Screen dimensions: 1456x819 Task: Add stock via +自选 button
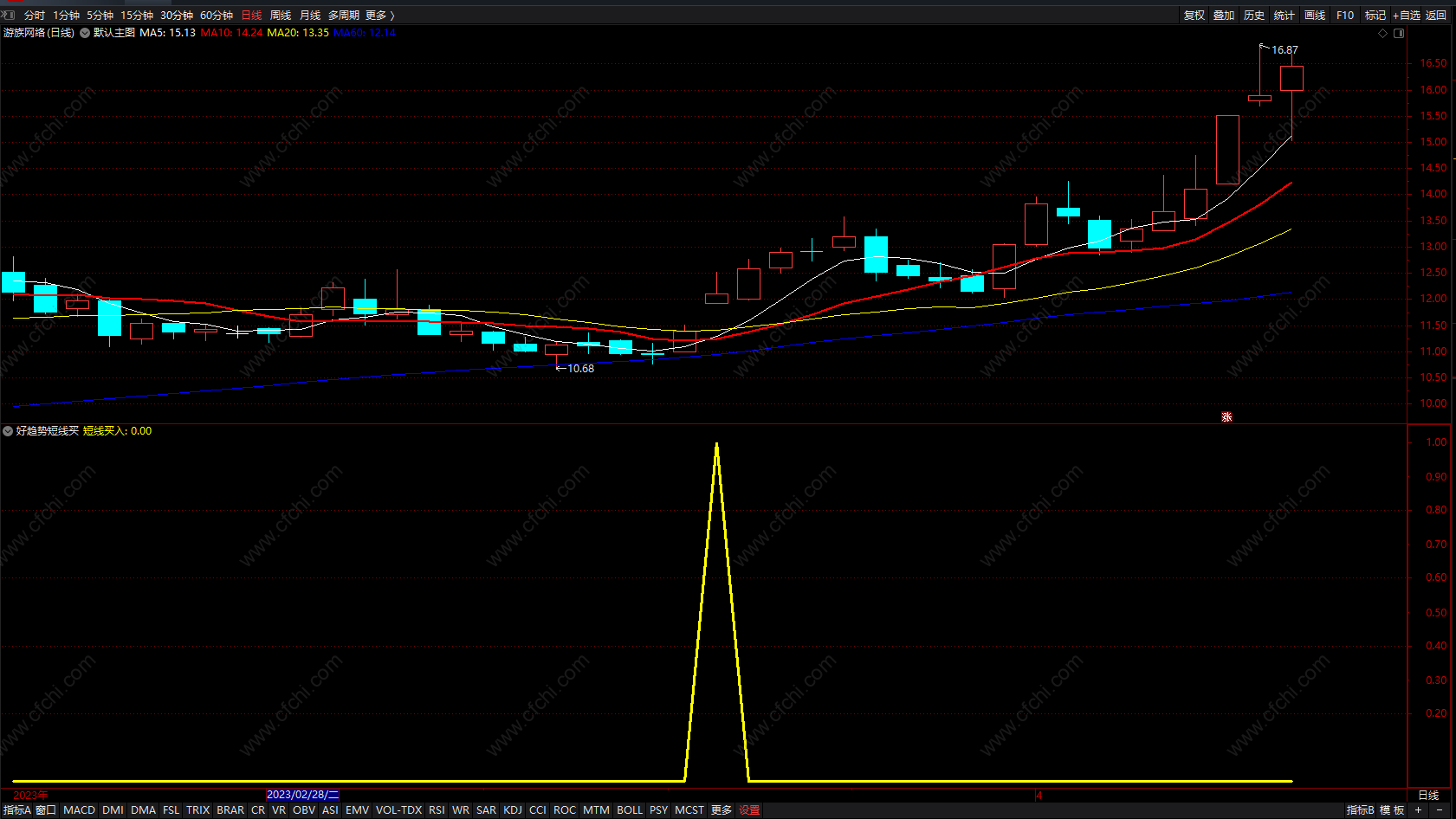point(1407,16)
